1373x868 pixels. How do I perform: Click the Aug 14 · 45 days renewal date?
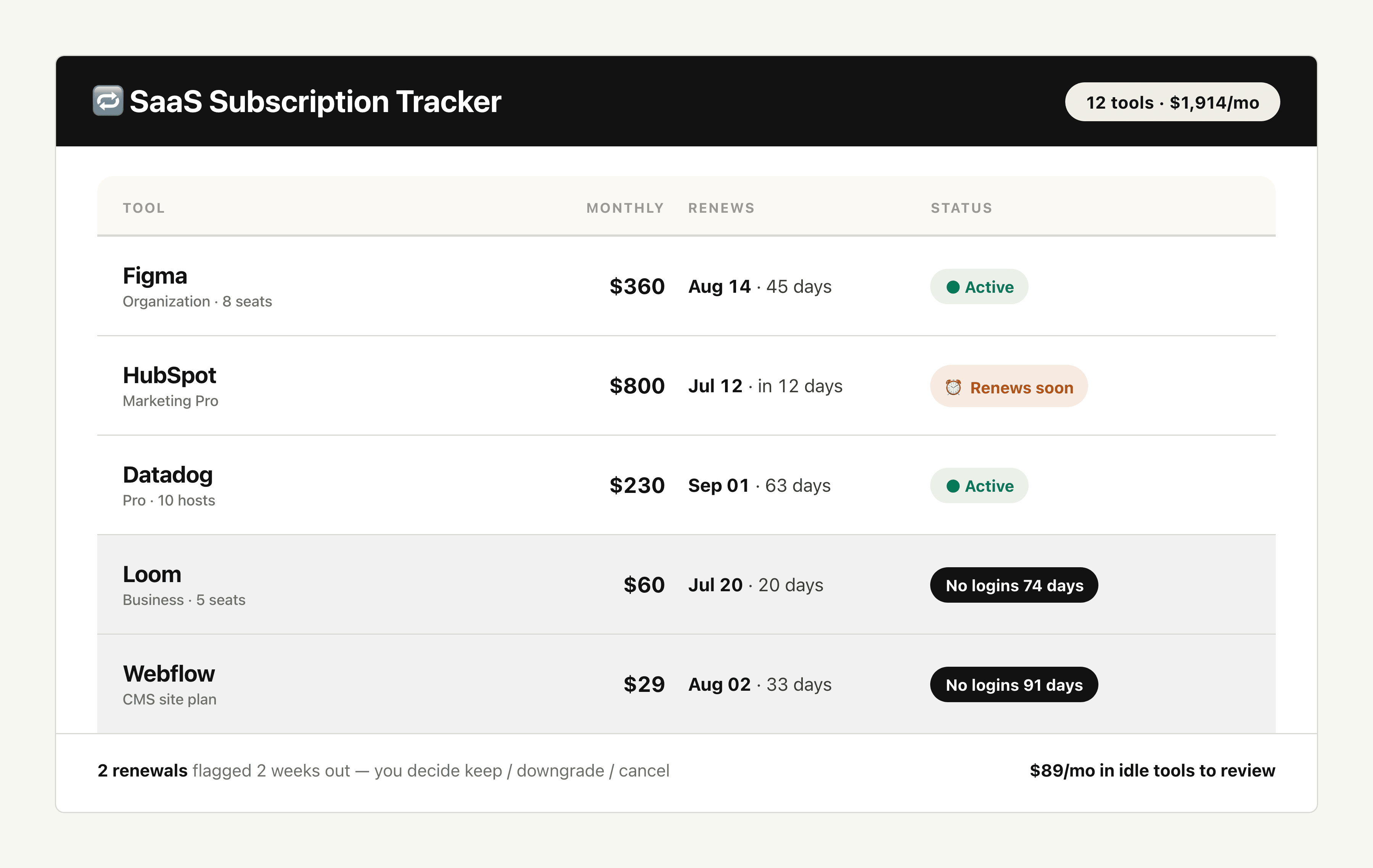coord(759,286)
